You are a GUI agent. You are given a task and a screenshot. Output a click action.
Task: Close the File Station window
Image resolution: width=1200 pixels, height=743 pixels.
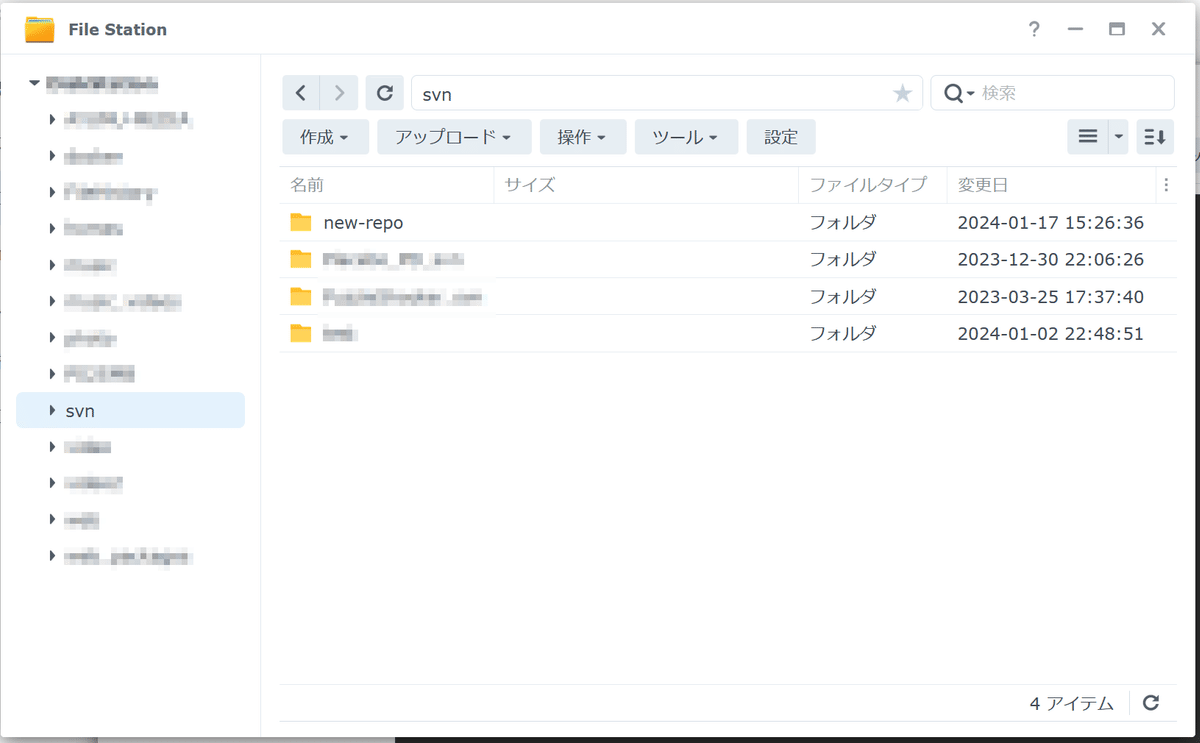coord(1158,29)
